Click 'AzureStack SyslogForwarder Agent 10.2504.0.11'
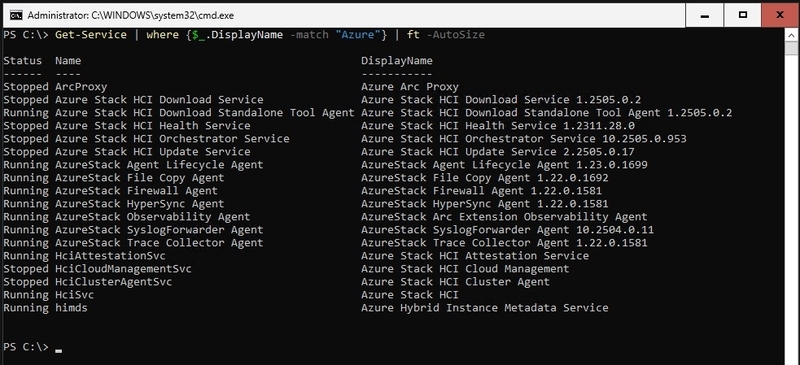The height and width of the screenshot is (365, 800). 508,230
